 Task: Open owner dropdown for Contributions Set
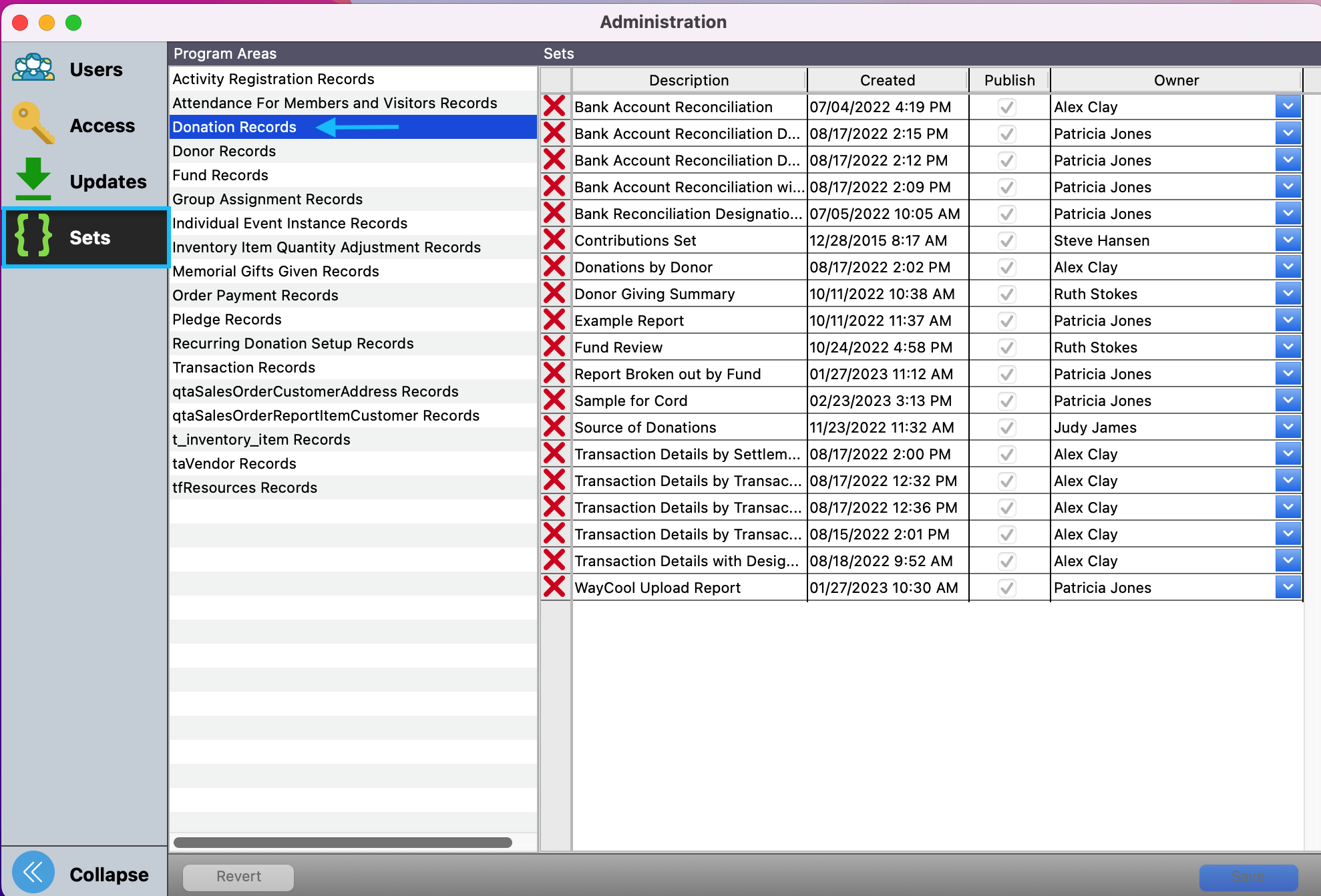pos(1288,240)
